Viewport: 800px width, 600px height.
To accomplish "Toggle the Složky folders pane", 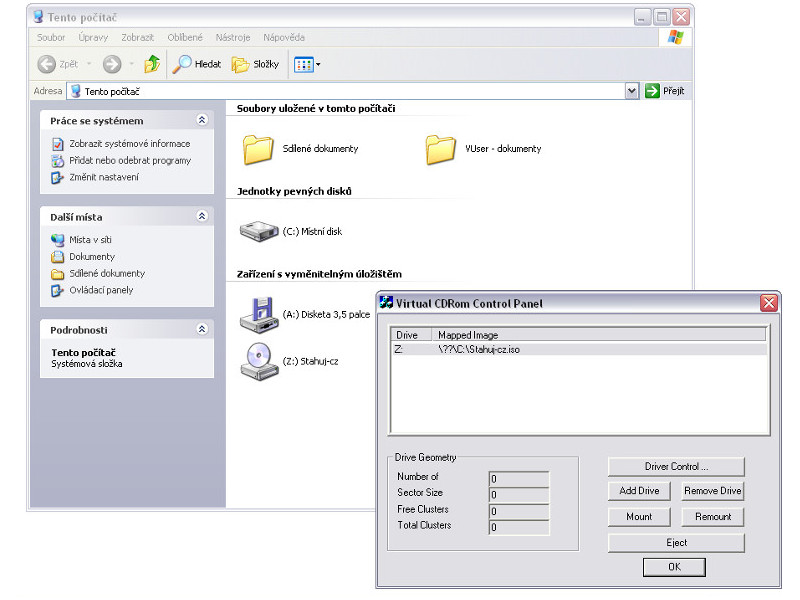I will [256, 64].
